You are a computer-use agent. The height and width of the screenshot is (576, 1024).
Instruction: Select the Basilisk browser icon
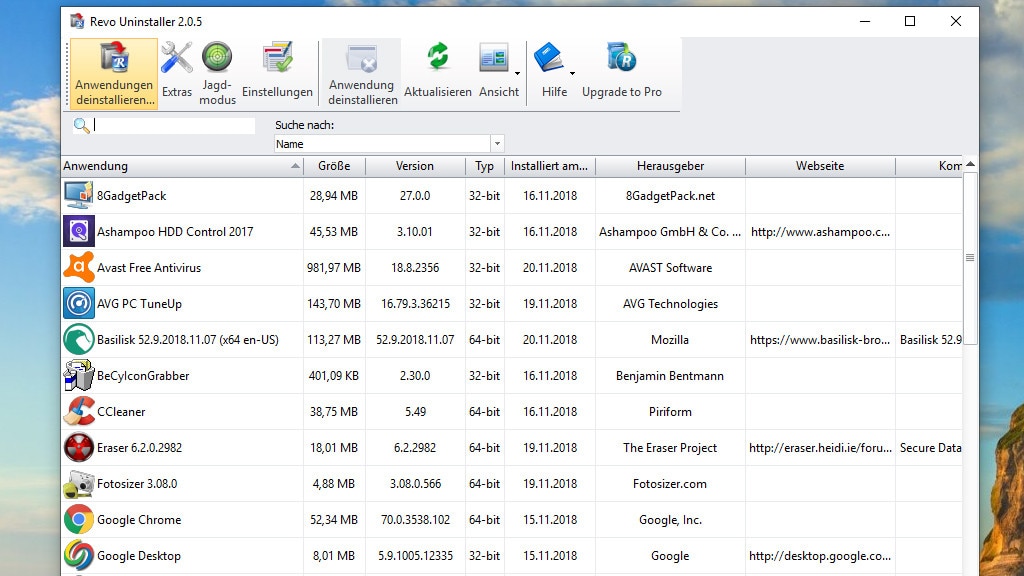78,340
